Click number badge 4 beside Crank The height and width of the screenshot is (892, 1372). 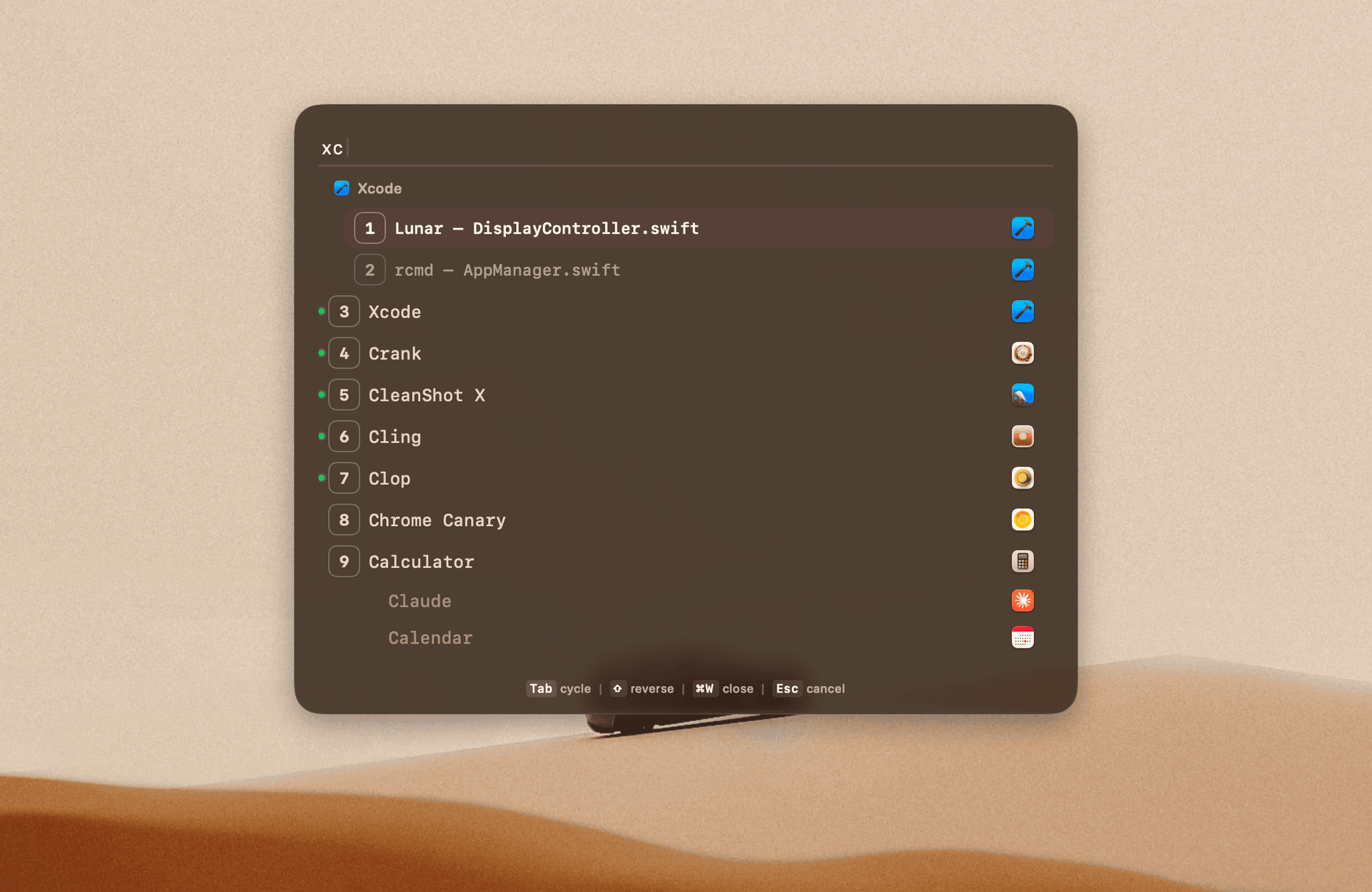(344, 353)
